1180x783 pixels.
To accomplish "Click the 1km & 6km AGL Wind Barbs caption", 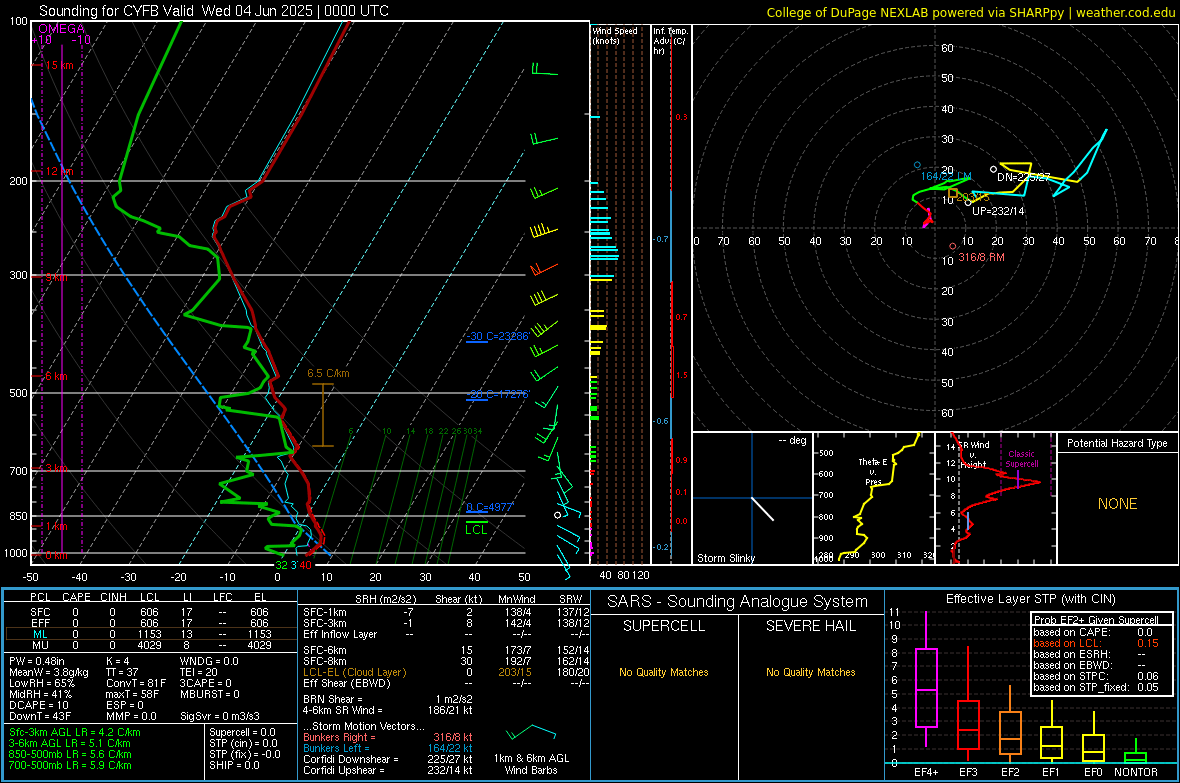I will [x=531, y=764].
